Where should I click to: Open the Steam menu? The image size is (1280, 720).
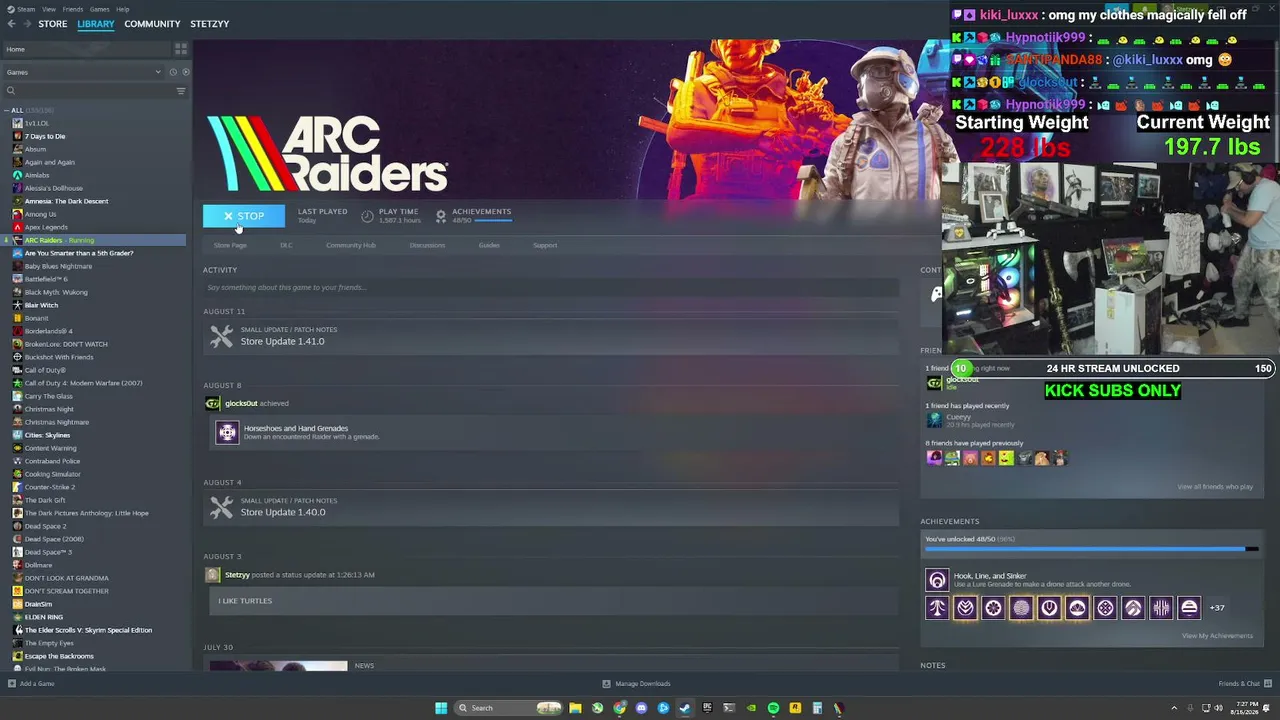pos(24,9)
